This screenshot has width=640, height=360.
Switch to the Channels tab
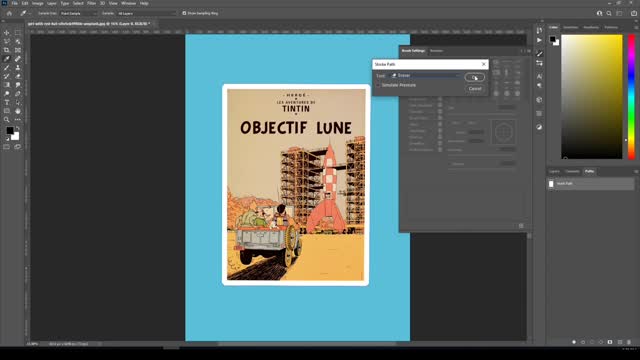pyautogui.click(x=572, y=171)
